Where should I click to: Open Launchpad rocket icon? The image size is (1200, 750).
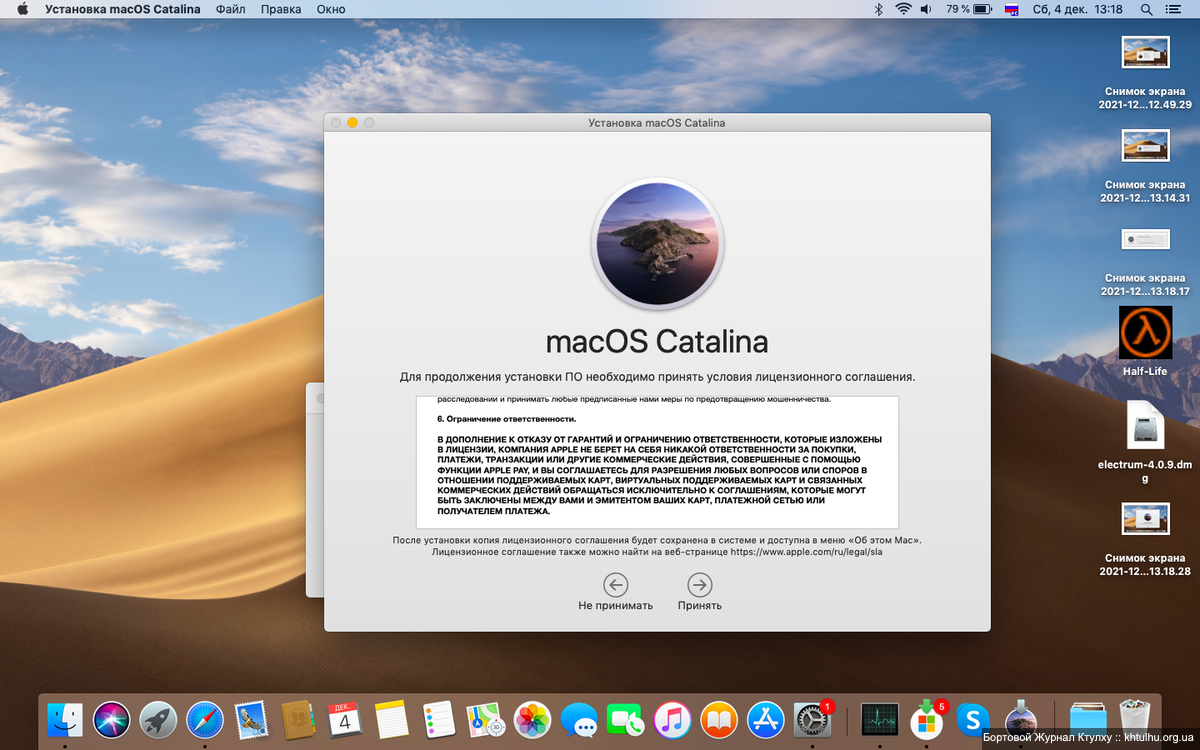click(158, 719)
